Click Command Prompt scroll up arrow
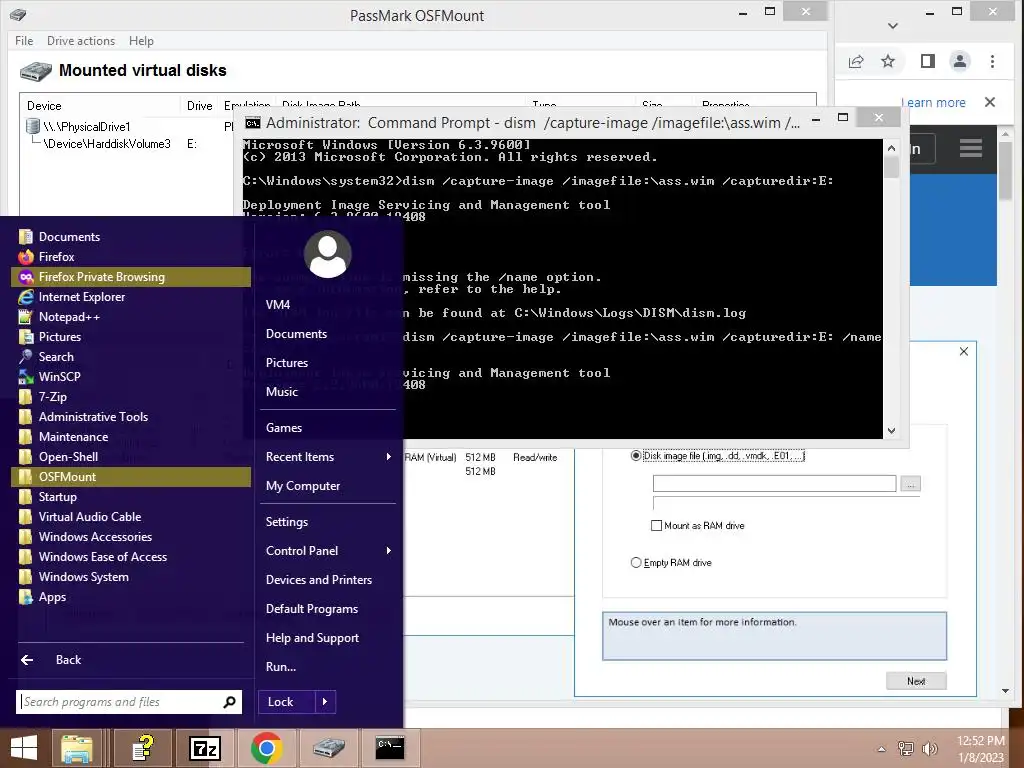 891,148
